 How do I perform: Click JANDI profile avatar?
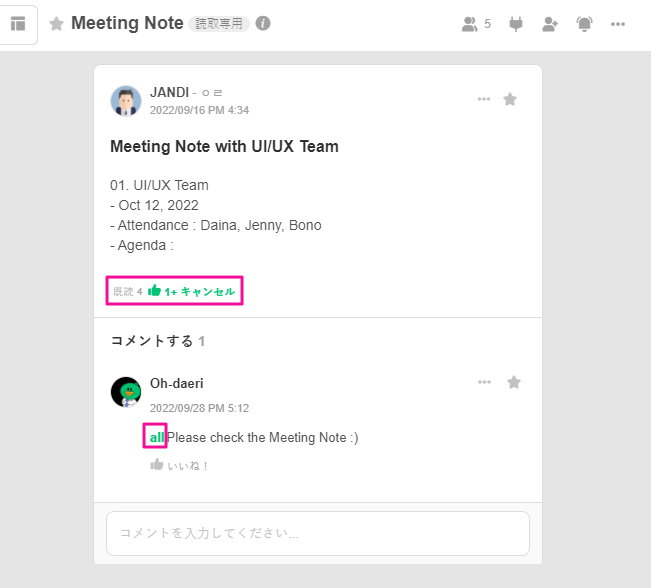click(126, 101)
